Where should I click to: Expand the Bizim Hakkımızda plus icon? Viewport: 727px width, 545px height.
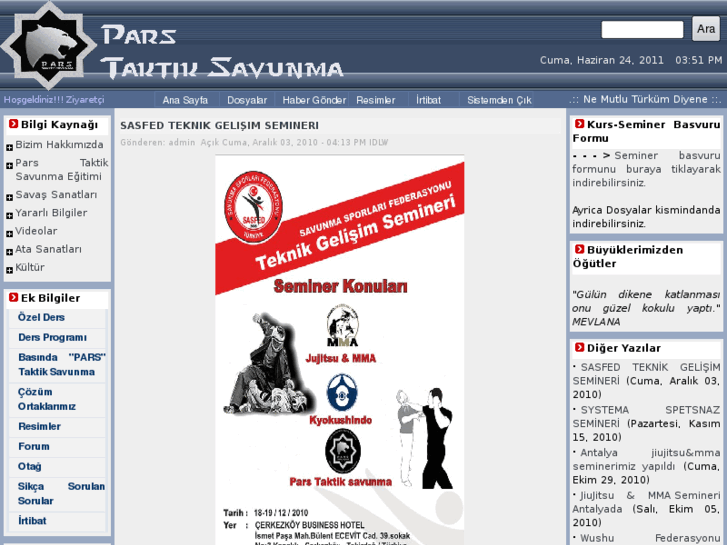pos(9,147)
